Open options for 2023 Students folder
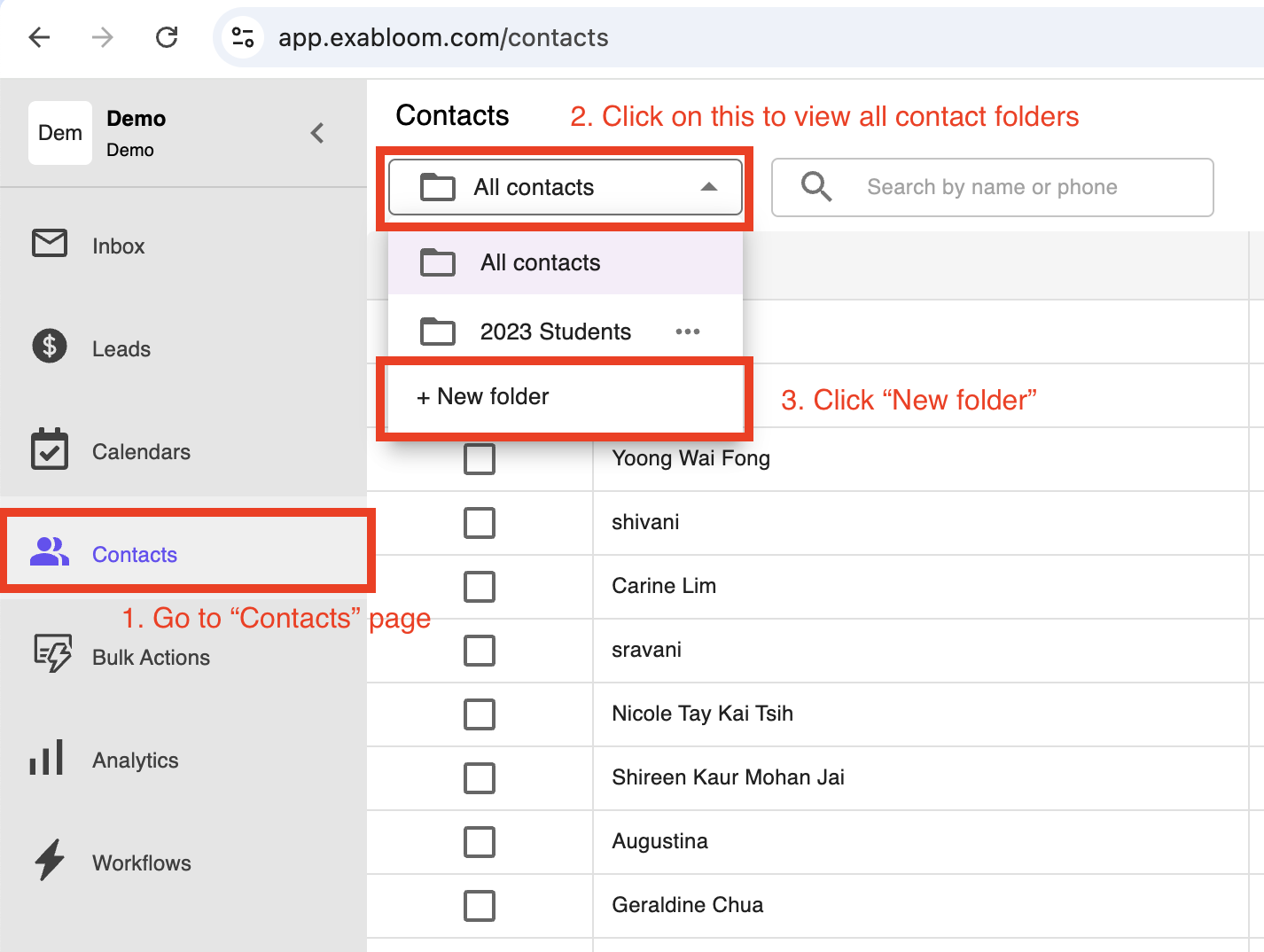 pos(688,331)
